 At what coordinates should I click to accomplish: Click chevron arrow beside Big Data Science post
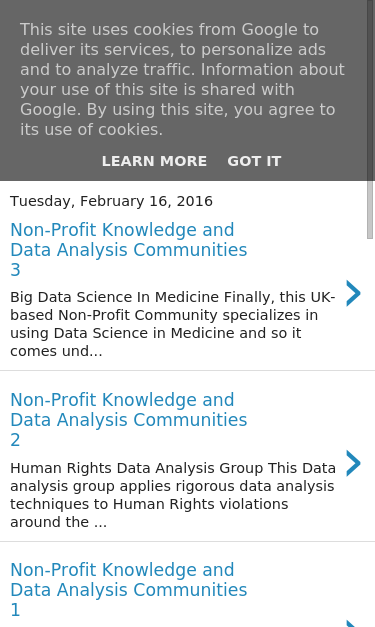click(x=353, y=294)
